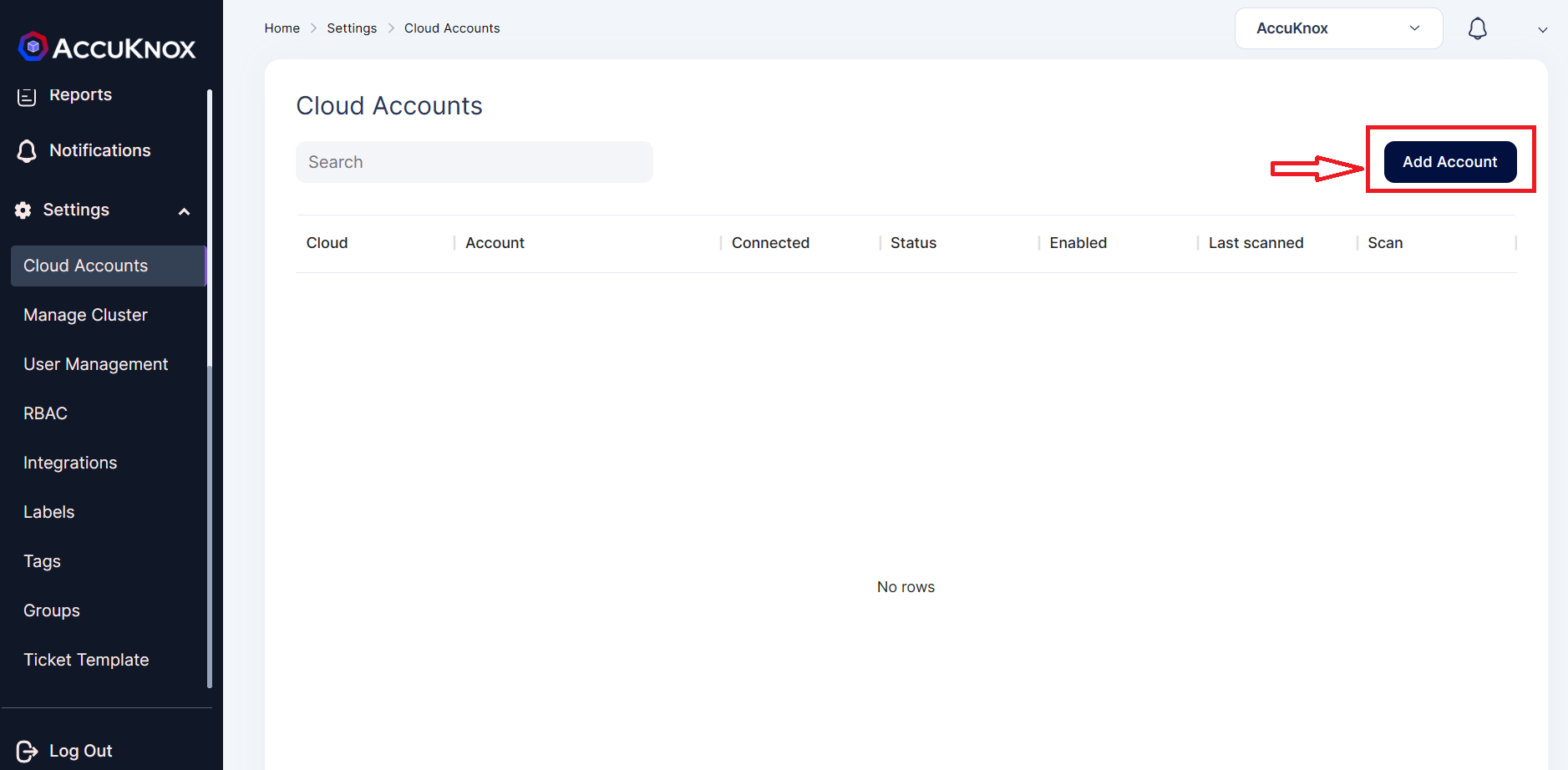This screenshot has height=770, width=1568.
Task: Open Notifications in sidebar
Action: click(100, 150)
